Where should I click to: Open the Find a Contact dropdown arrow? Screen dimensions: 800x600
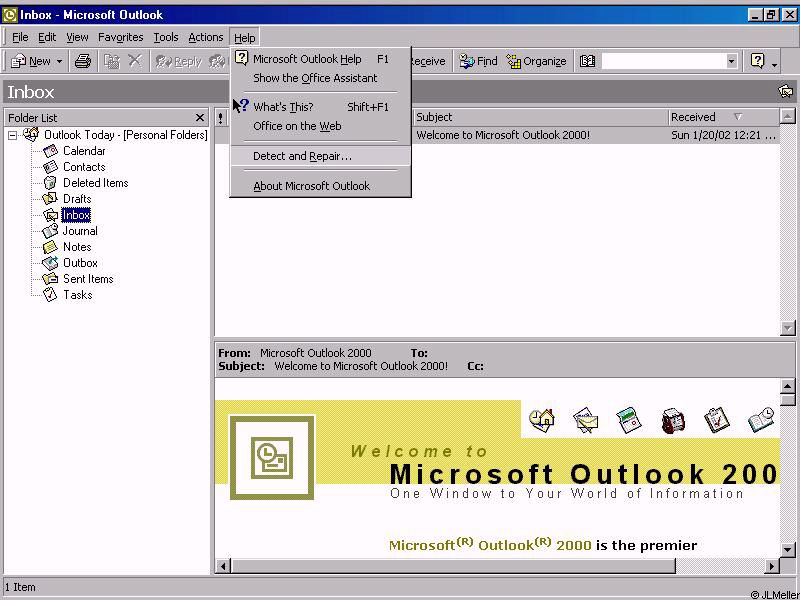732,61
